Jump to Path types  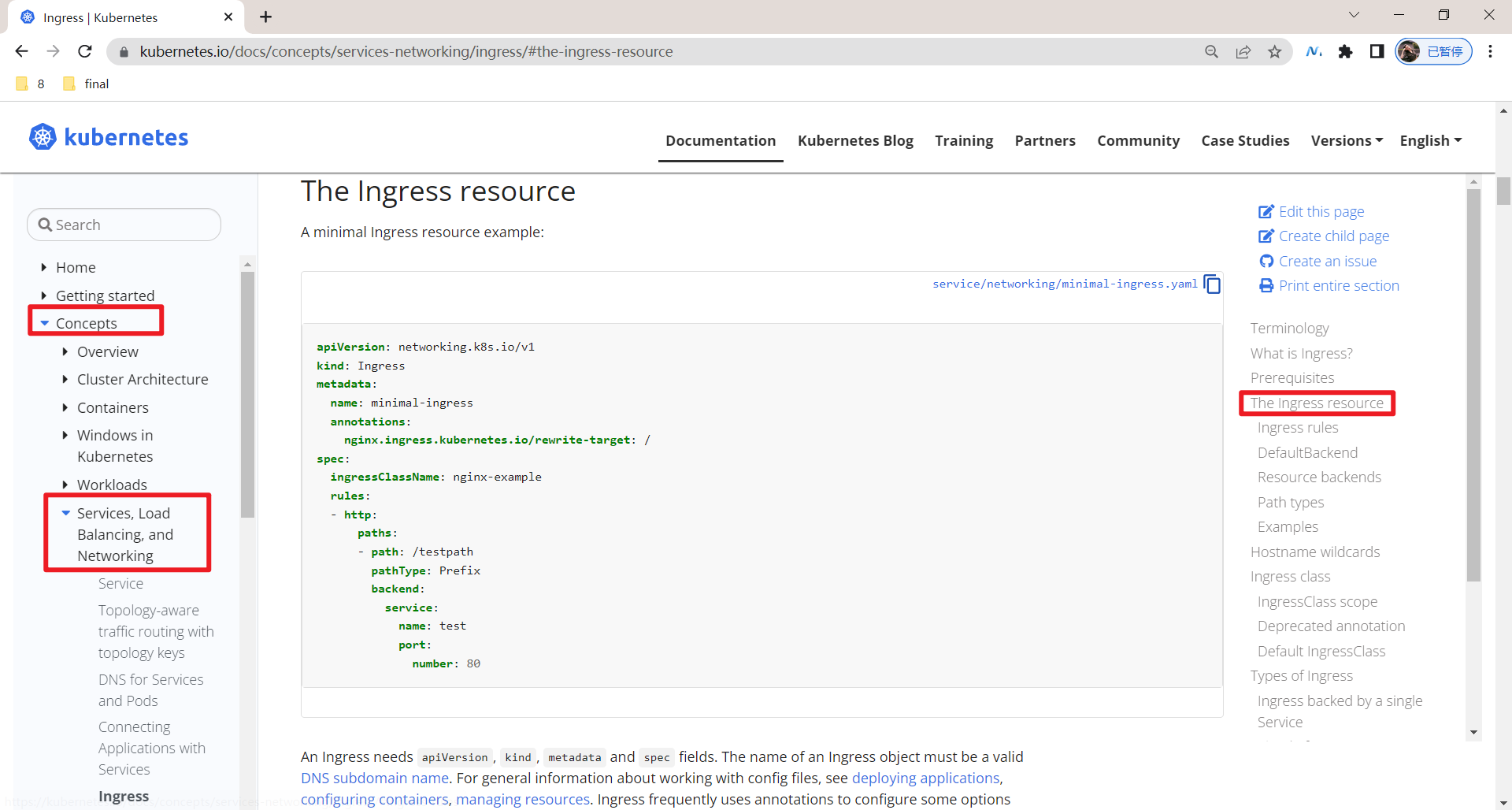click(1291, 502)
